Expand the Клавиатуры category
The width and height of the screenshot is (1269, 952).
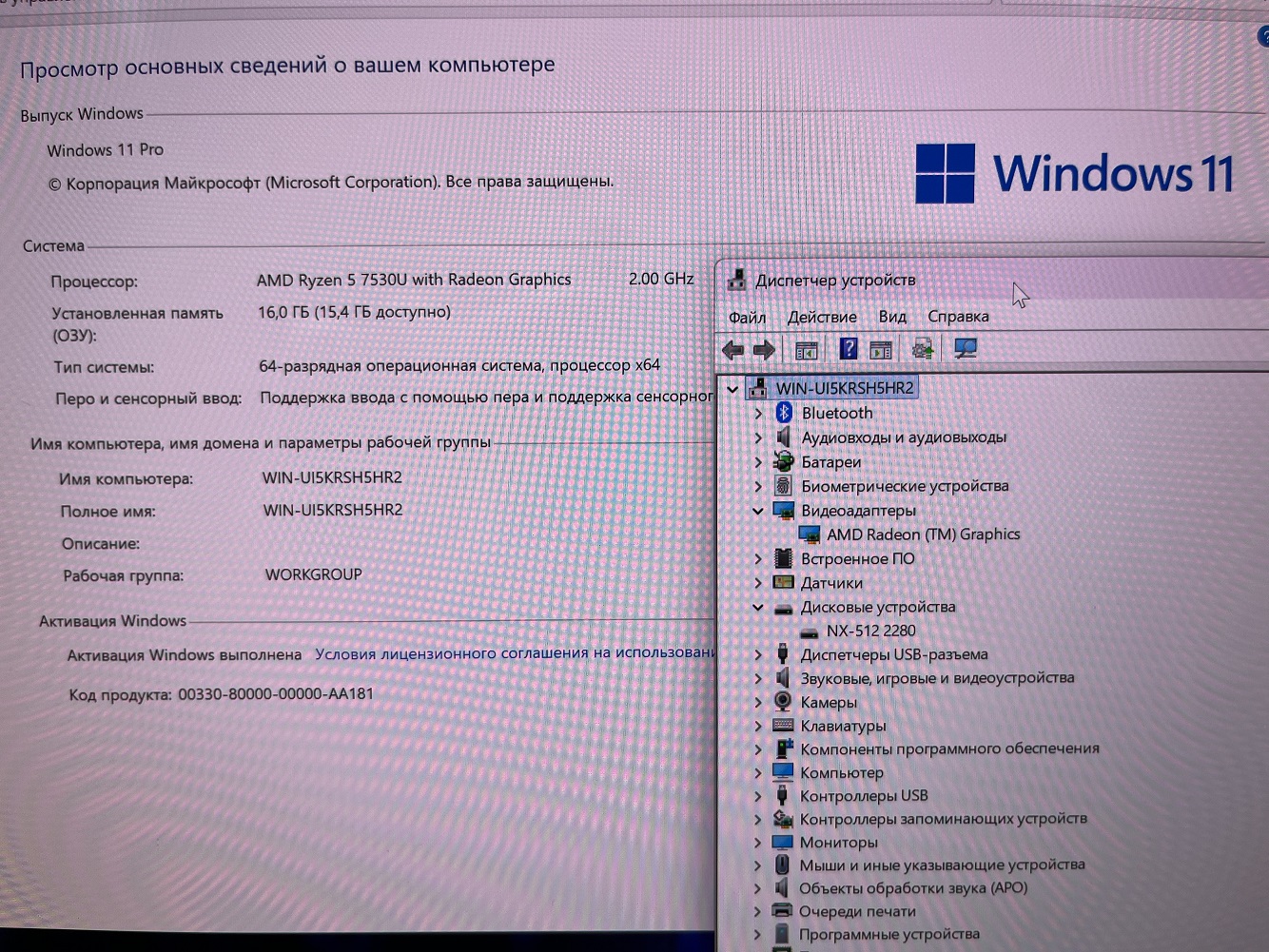pyautogui.click(x=758, y=726)
